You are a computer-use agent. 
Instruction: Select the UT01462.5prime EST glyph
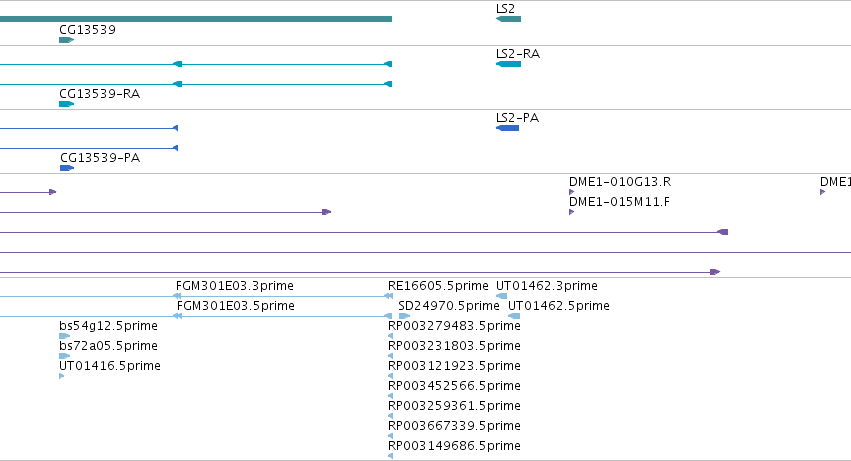(514, 316)
